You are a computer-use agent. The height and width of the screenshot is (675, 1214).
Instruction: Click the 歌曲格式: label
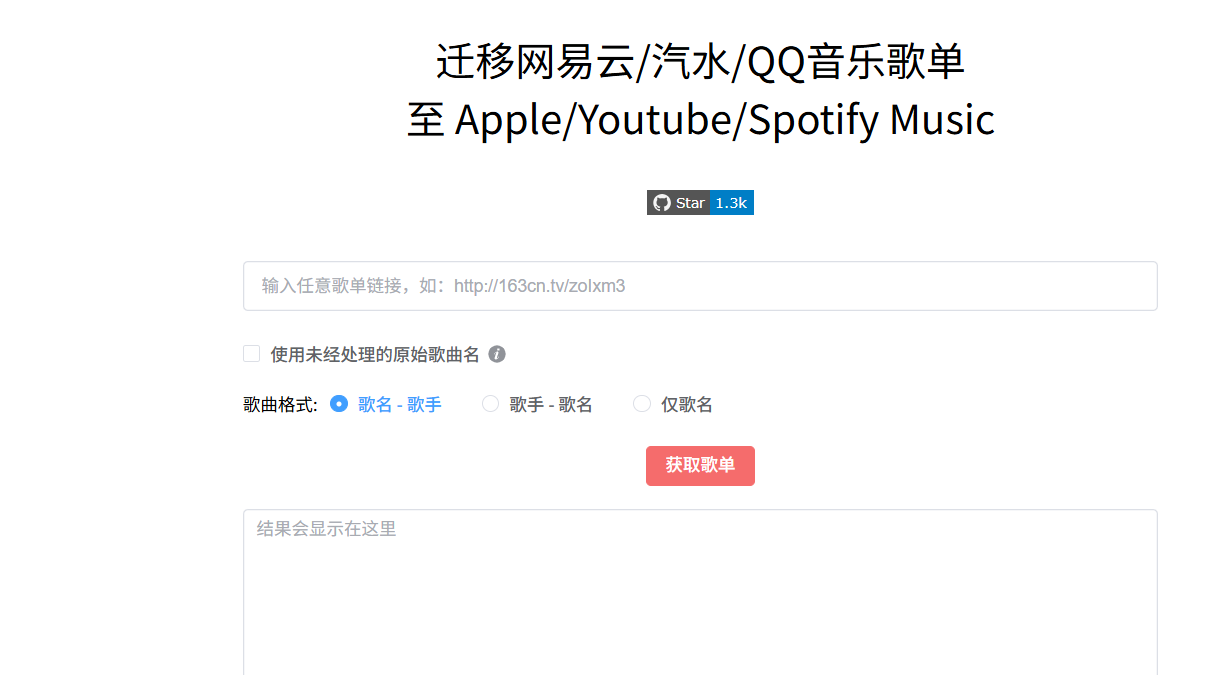point(281,405)
